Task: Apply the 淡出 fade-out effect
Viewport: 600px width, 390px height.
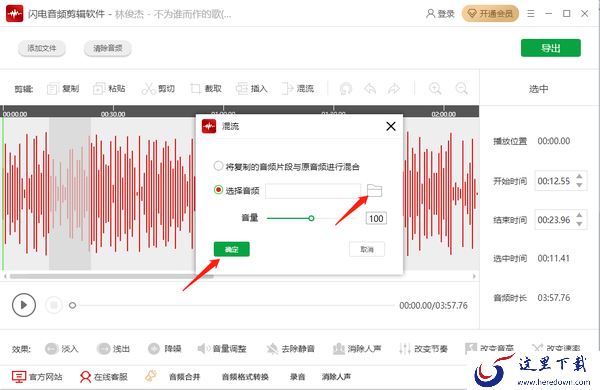Action: point(113,349)
